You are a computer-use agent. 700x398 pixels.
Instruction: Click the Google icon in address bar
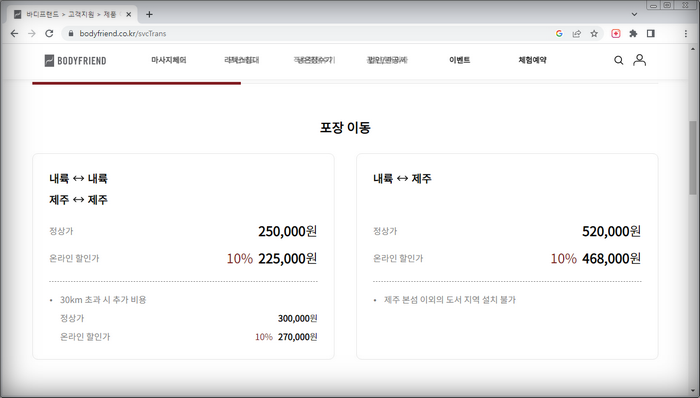point(559,33)
